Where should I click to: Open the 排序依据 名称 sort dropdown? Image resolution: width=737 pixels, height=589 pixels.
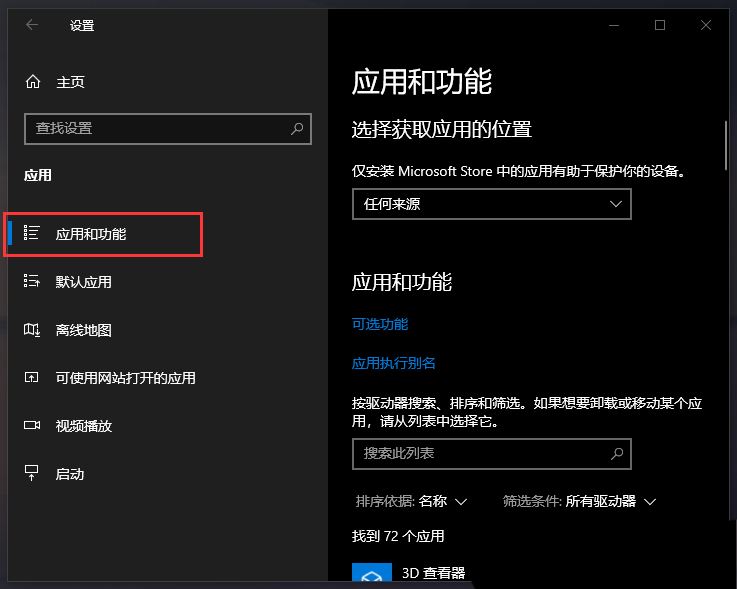tap(412, 501)
